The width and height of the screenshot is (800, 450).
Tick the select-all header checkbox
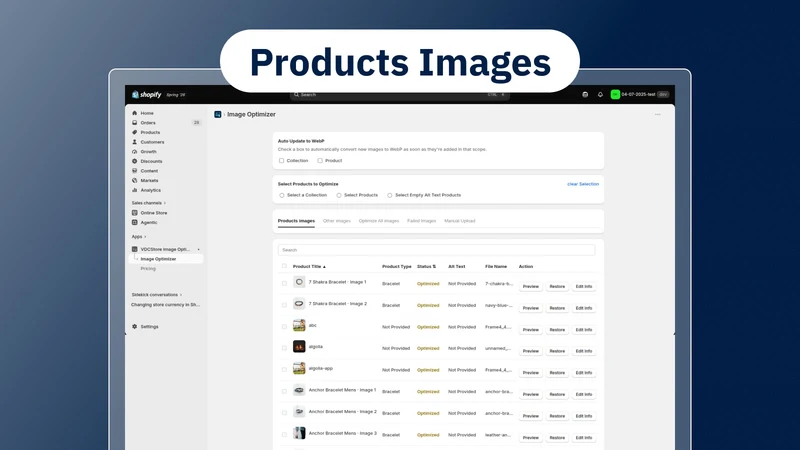coord(284,266)
